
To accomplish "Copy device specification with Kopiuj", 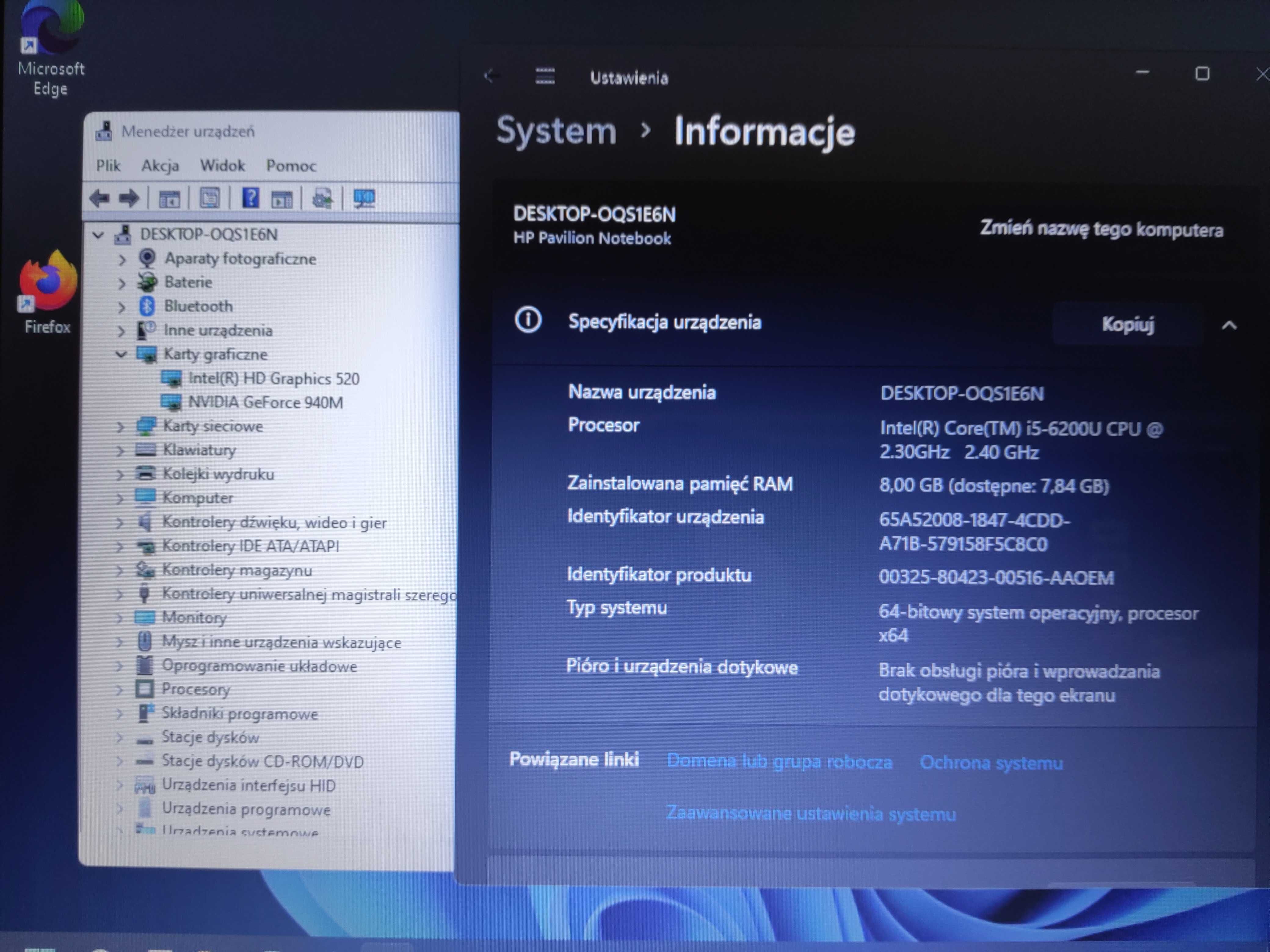I will [1128, 324].
